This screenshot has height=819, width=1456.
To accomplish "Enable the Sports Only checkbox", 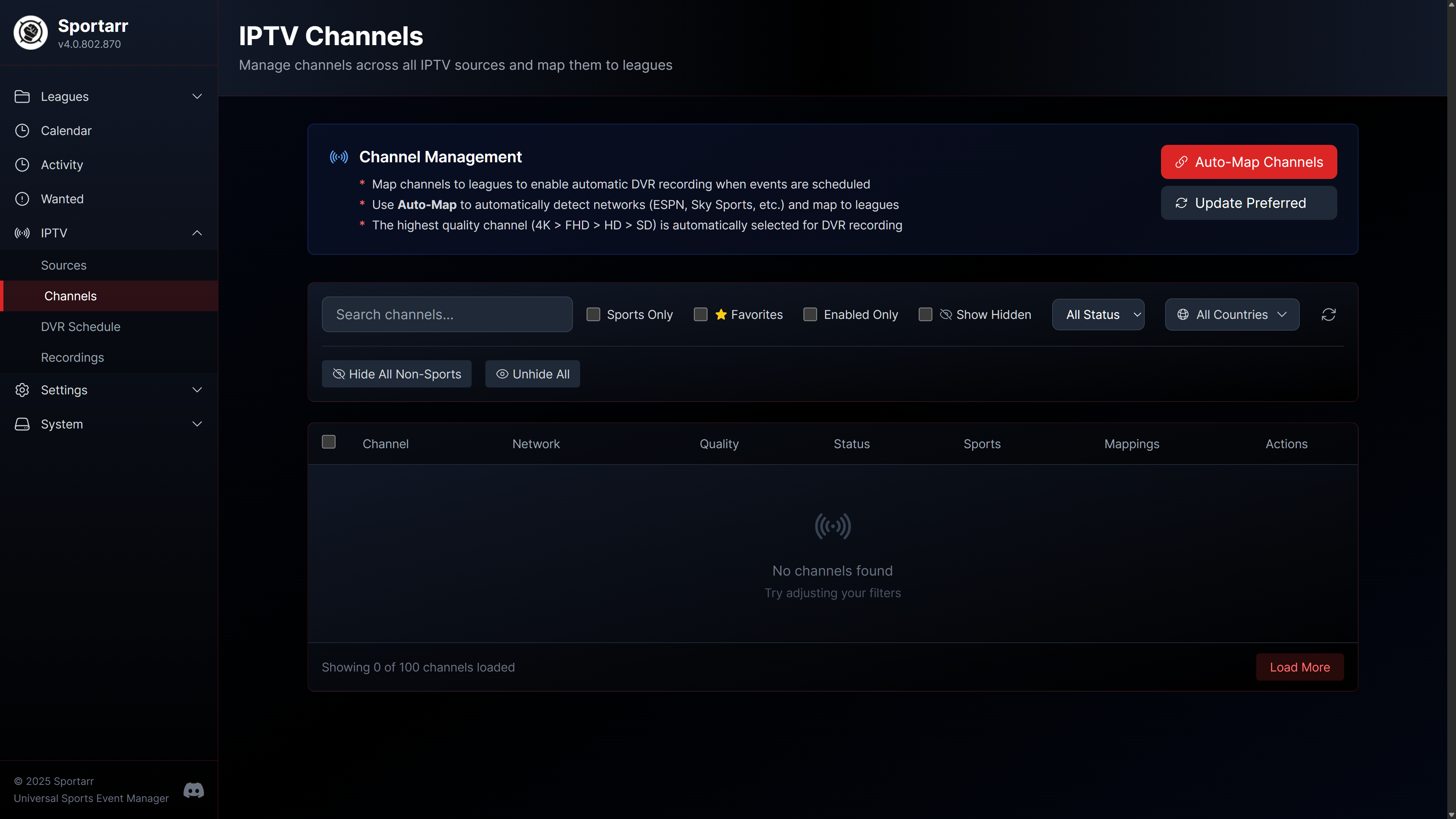I will click(x=593, y=314).
